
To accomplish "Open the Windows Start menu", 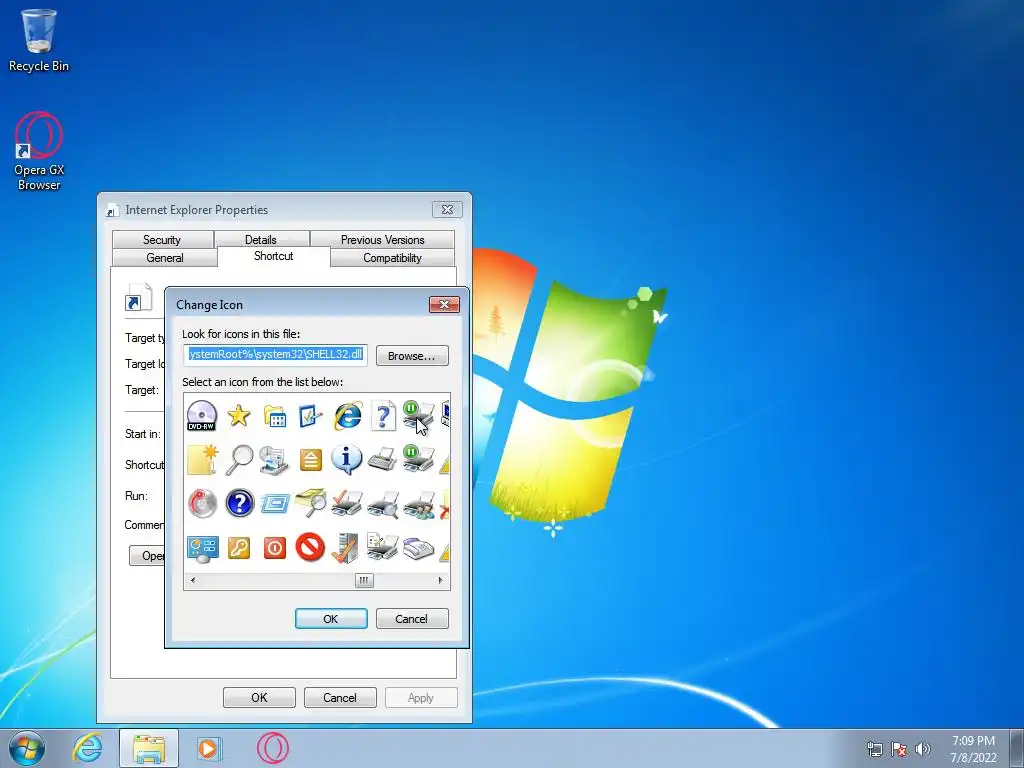I will click(26, 748).
